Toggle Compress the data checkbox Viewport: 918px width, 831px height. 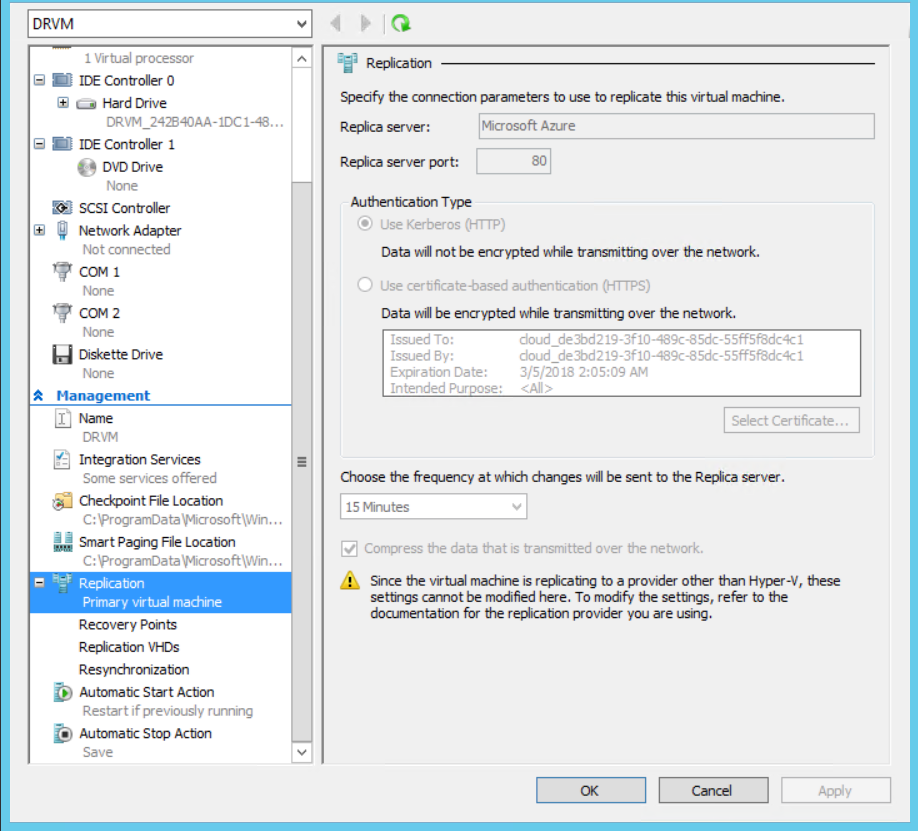(x=349, y=548)
